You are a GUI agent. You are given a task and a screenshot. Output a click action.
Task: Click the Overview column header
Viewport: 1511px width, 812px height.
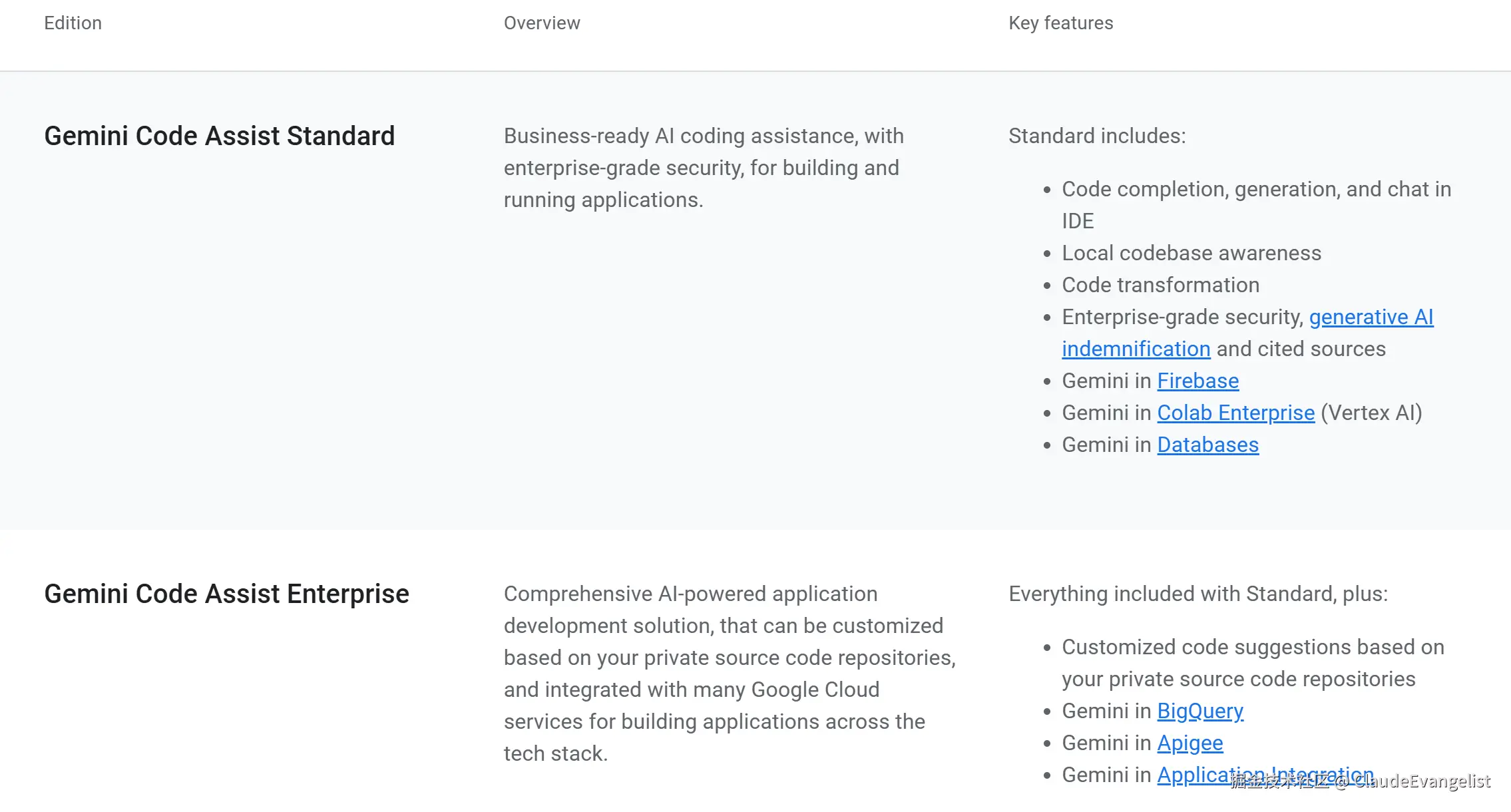(x=541, y=23)
